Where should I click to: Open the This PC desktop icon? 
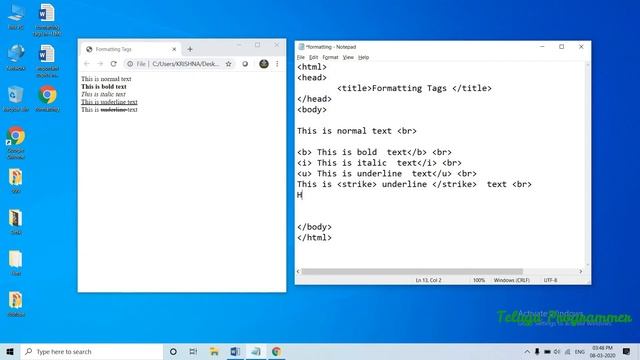(16, 16)
